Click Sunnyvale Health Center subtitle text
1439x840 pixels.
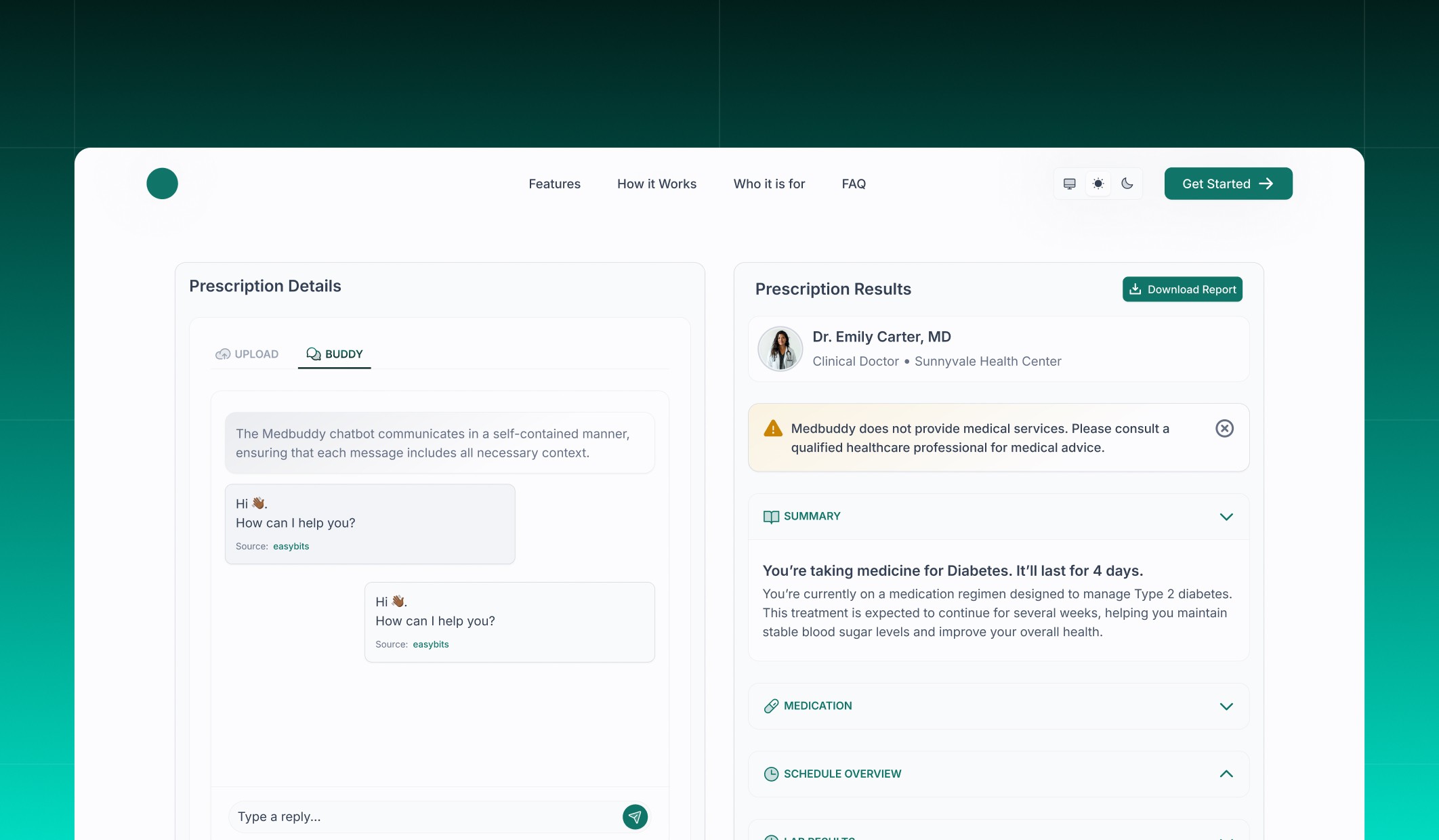(988, 362)
